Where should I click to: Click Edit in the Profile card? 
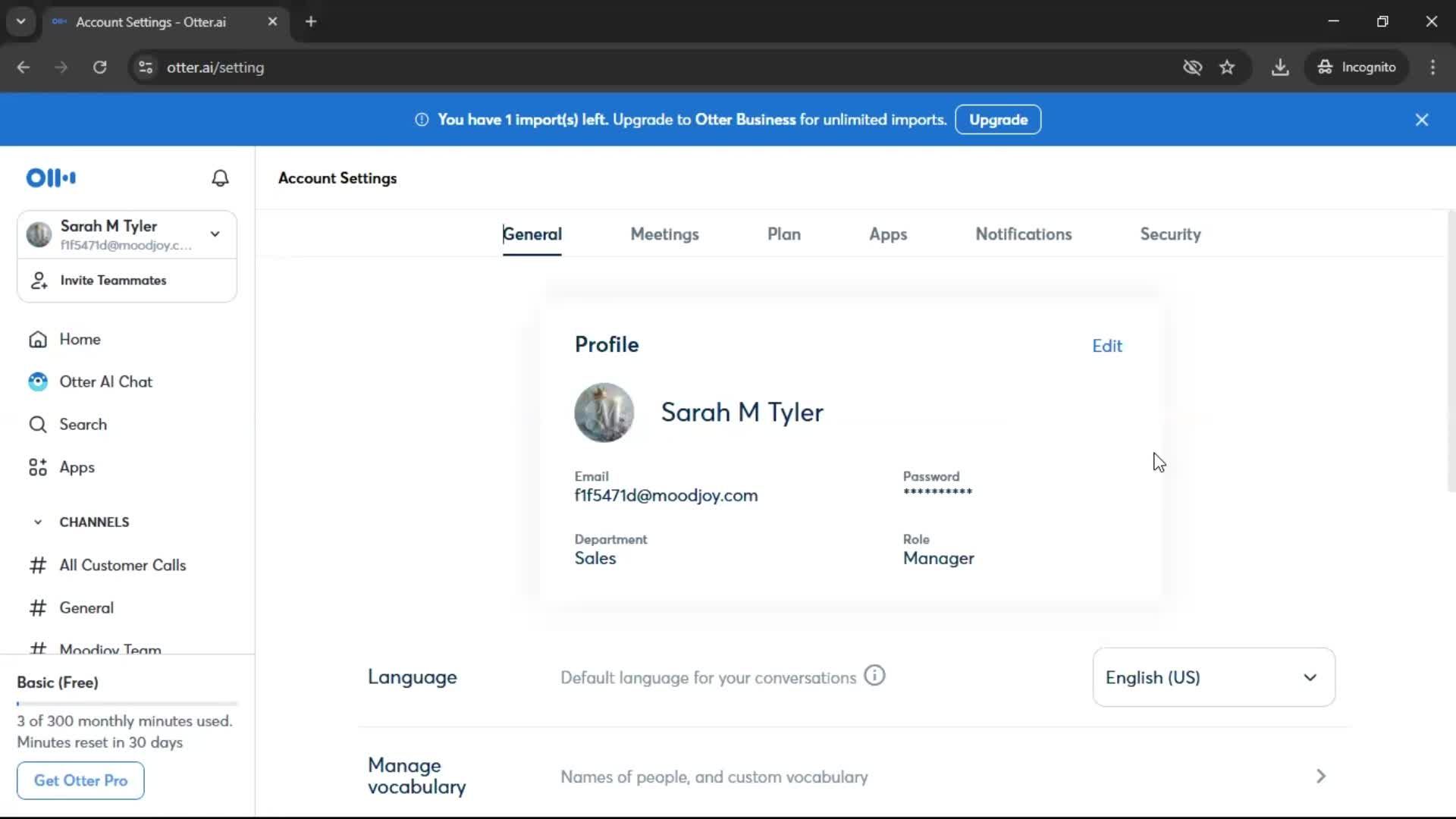coord(1106,346)
